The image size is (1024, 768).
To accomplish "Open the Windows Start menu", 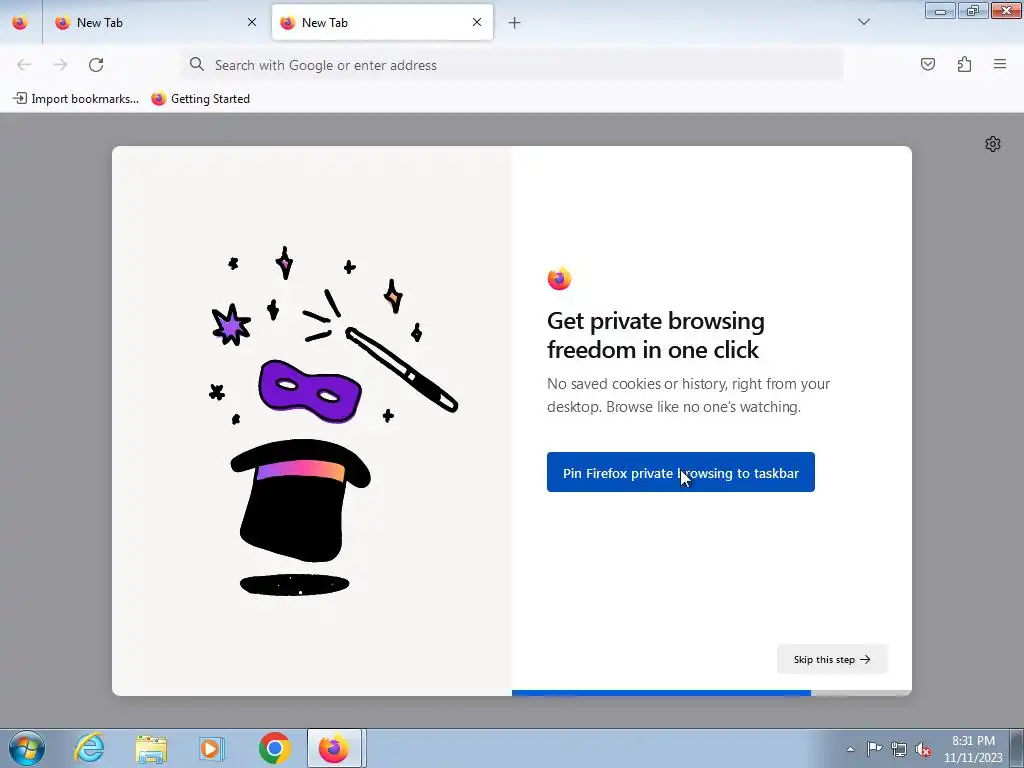I will (x=27, y=748).
